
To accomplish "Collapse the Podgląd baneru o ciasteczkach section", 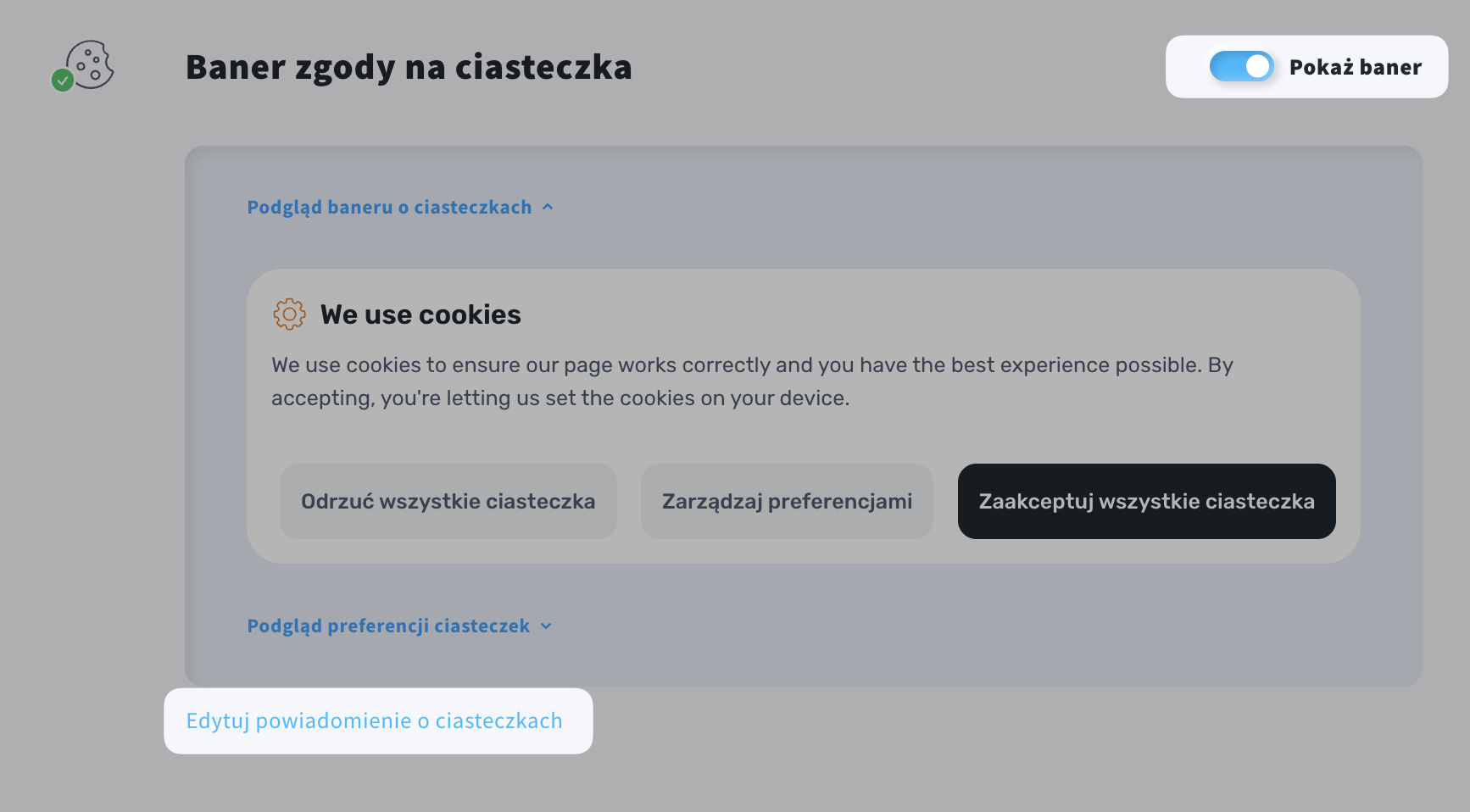I will [x=389, y=208].
